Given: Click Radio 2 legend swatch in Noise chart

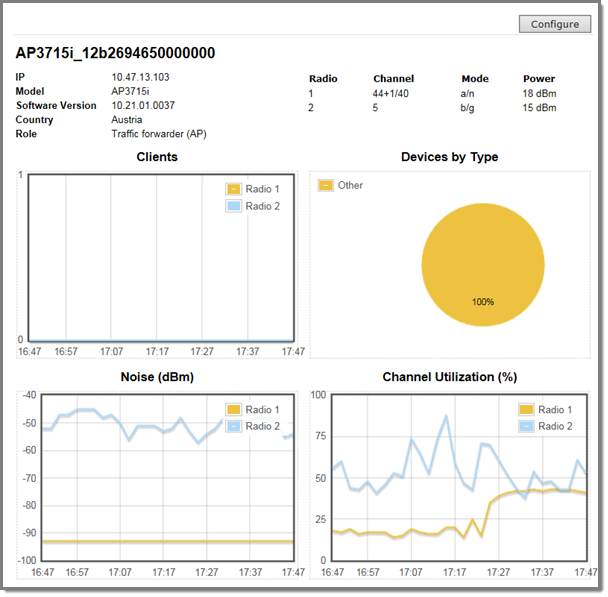Looking at the screenshot, I should tap(233, 426).
